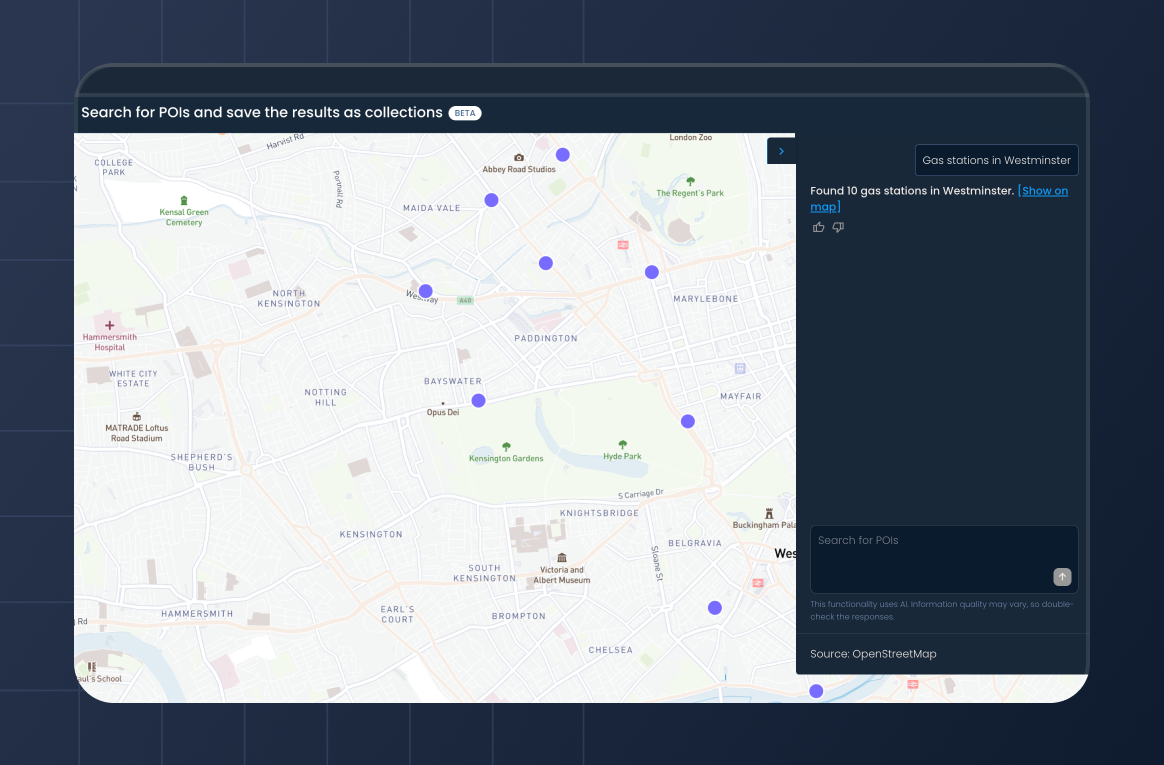Click the EARL'S COURT district label

tap(398, 614)
